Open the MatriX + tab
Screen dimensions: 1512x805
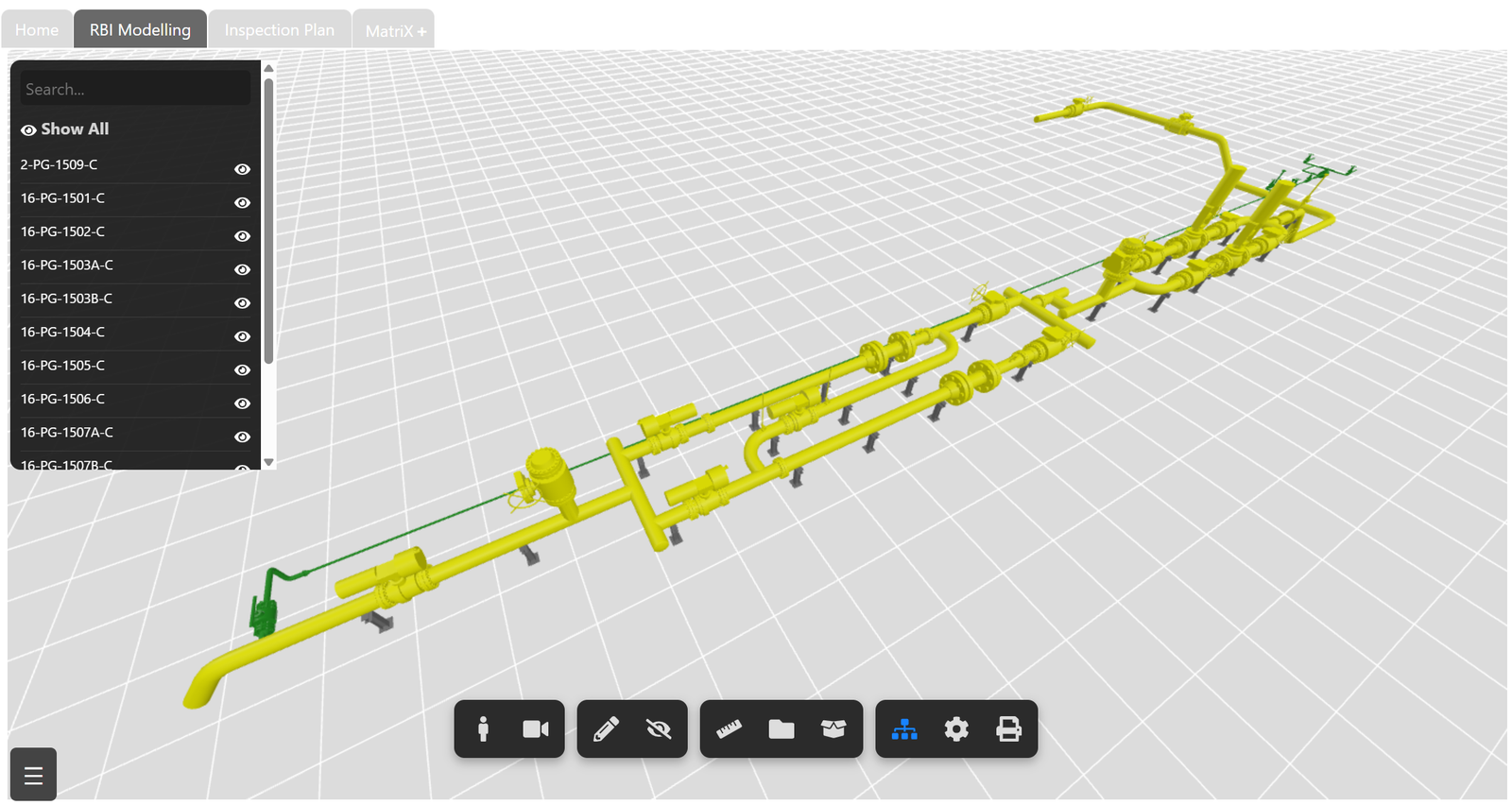395,31
